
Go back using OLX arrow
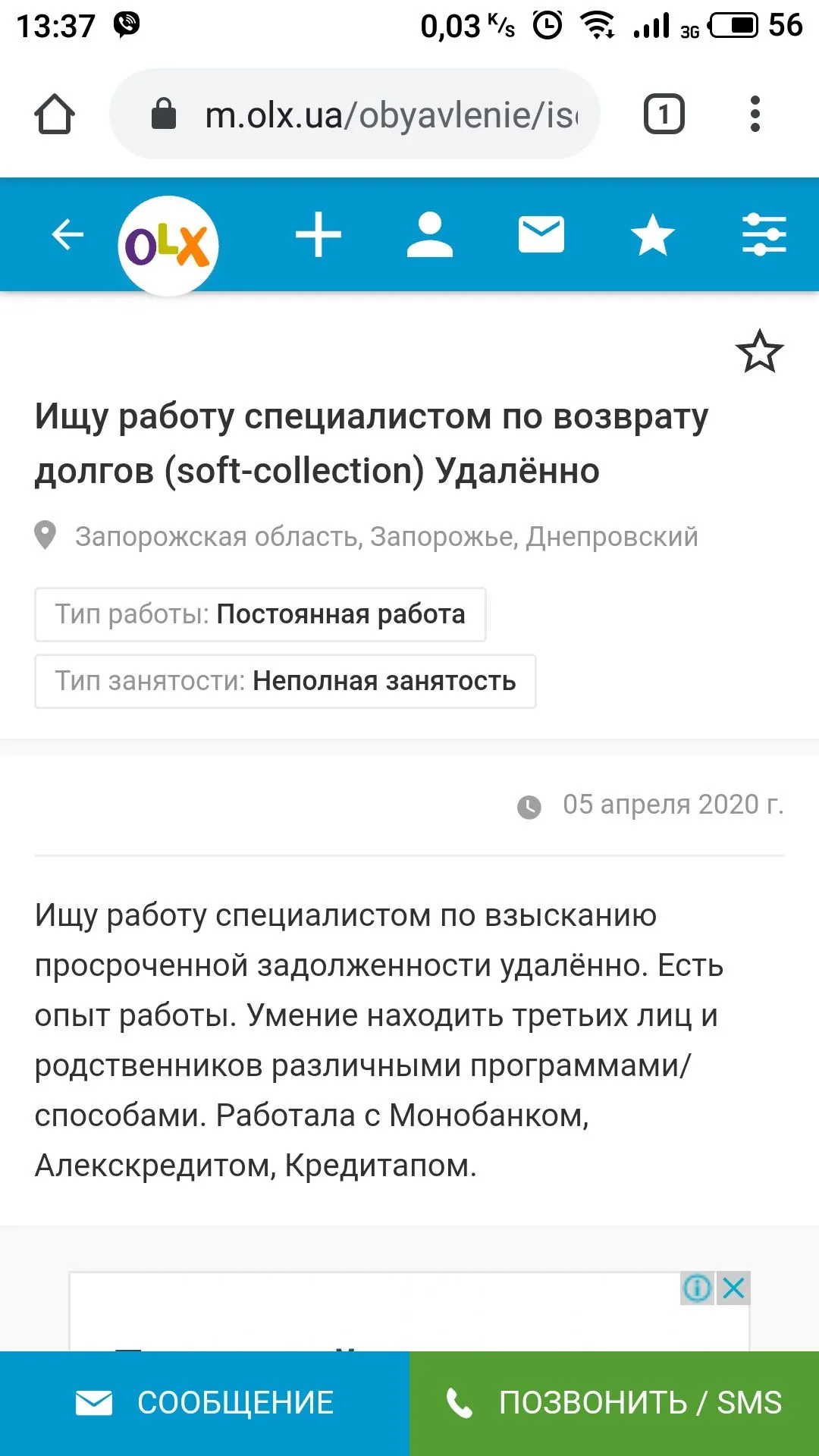(67, 234)
